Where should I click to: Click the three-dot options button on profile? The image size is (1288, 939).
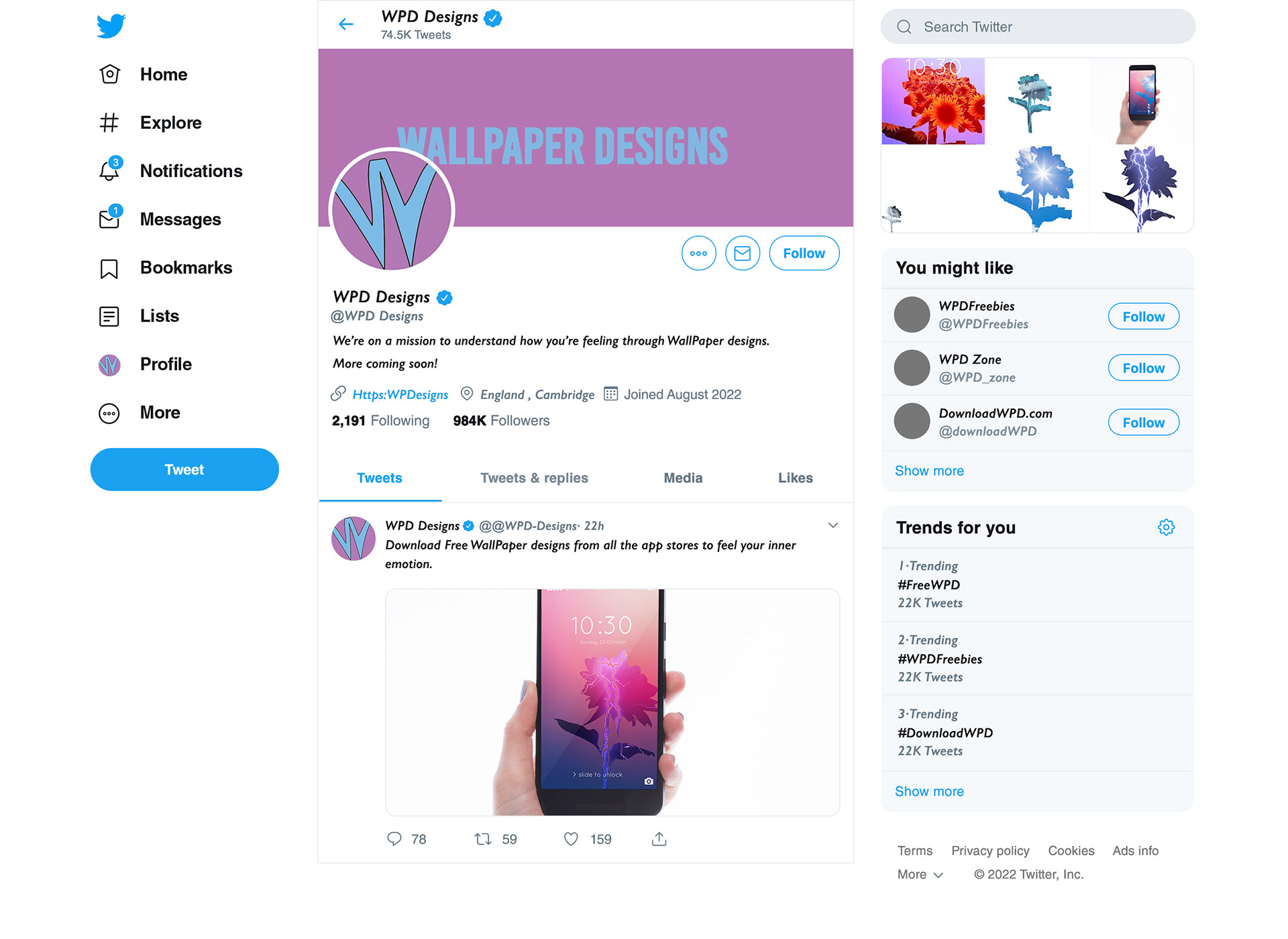pos(698,254)
